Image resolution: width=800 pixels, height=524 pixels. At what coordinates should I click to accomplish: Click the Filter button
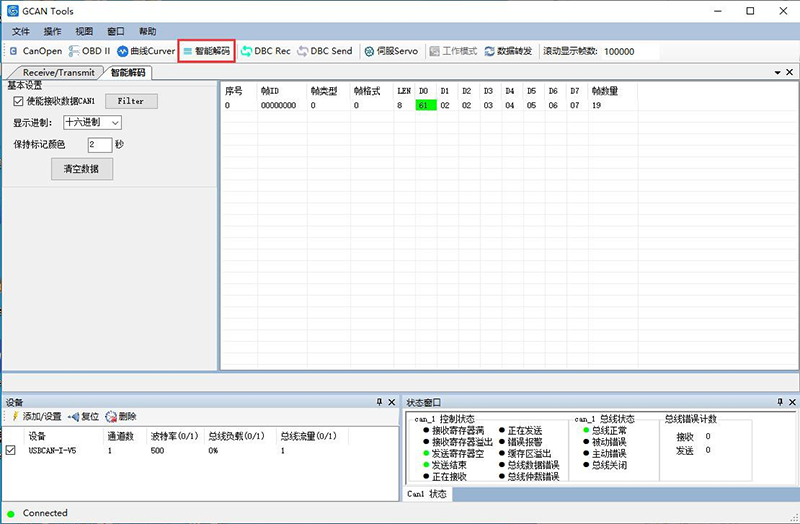(x=131, y=101)
